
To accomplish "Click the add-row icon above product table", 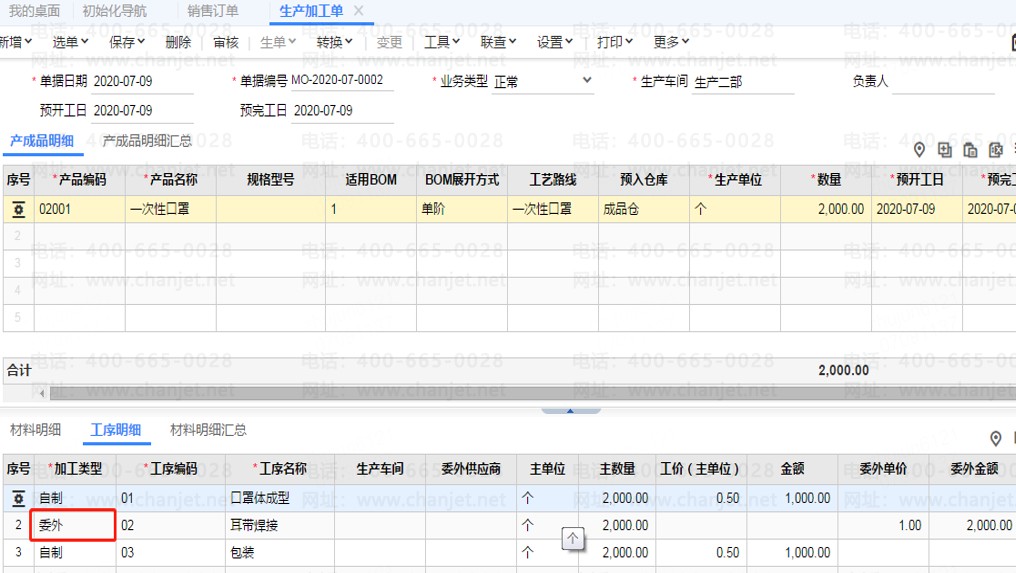I will coord(945,150).
